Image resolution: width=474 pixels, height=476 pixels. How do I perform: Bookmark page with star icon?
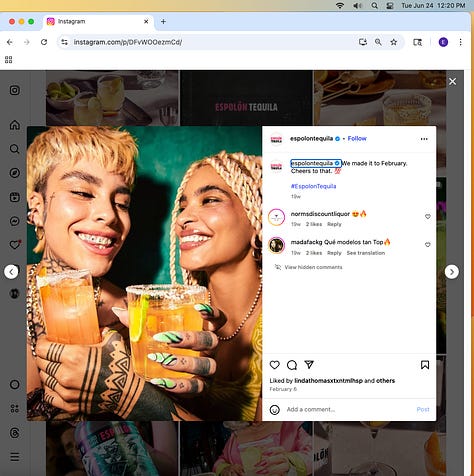pos(394,42)
